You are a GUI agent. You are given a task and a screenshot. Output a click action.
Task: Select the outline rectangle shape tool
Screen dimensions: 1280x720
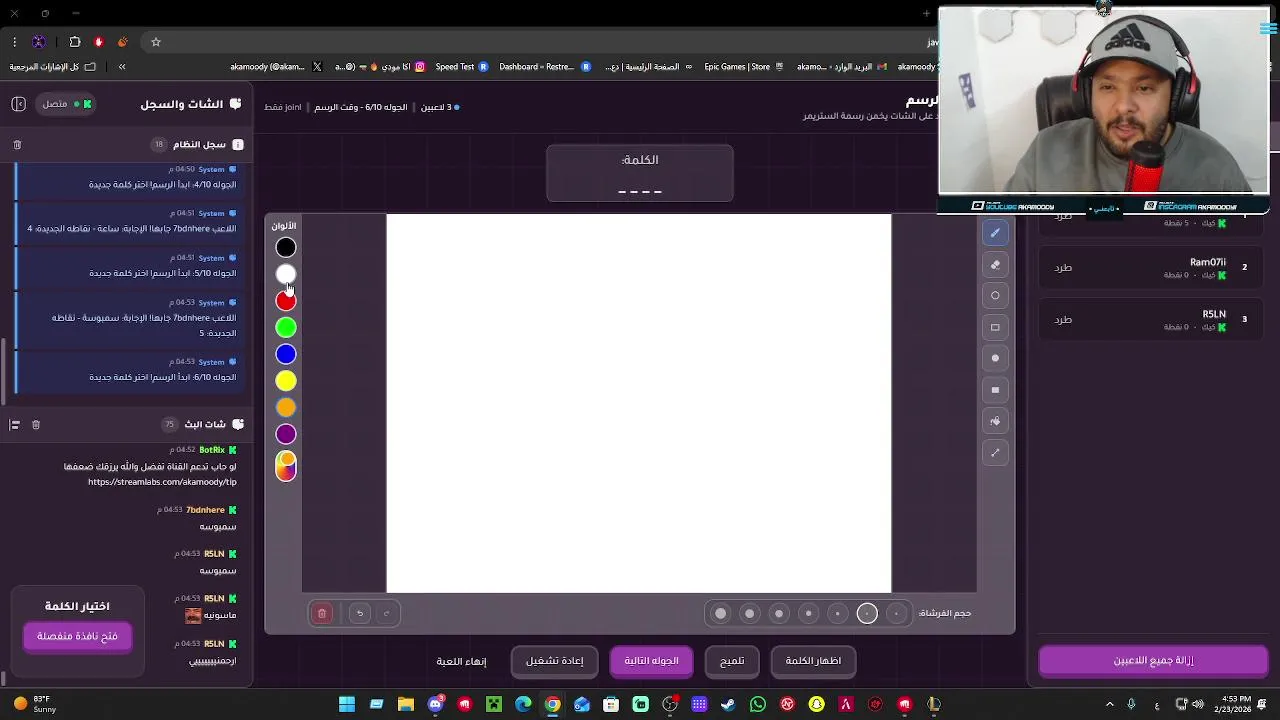(995, 327)
